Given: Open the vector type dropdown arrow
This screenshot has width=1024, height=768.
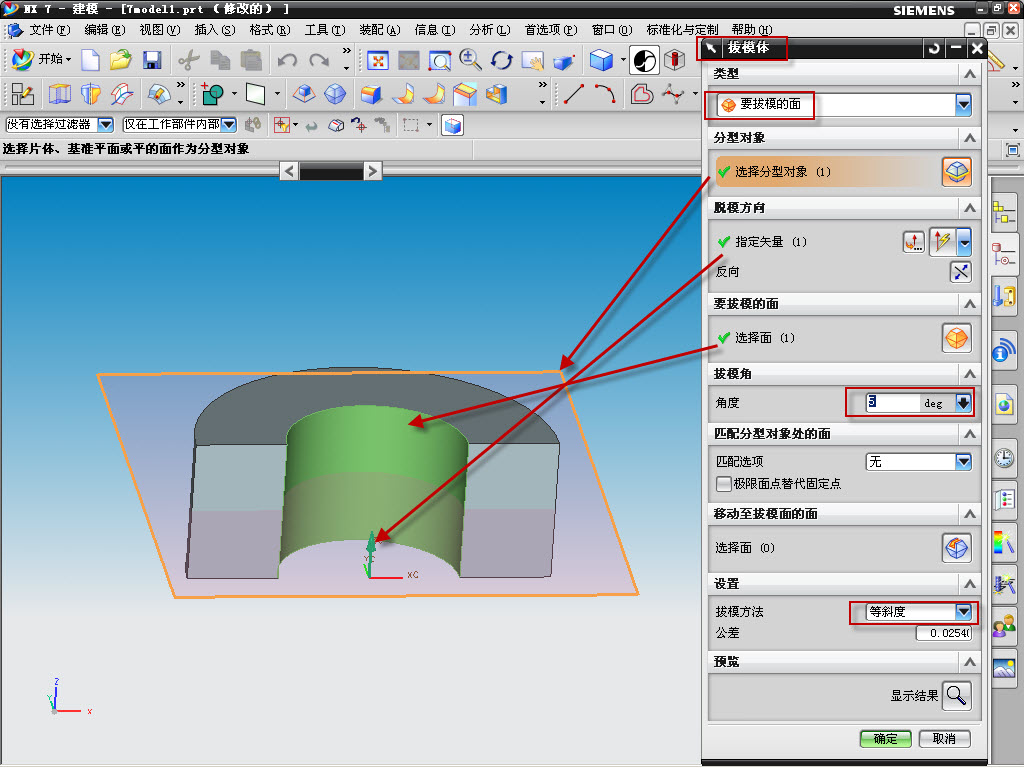Looking at the screenshot, I should click(x=964, y=242).
